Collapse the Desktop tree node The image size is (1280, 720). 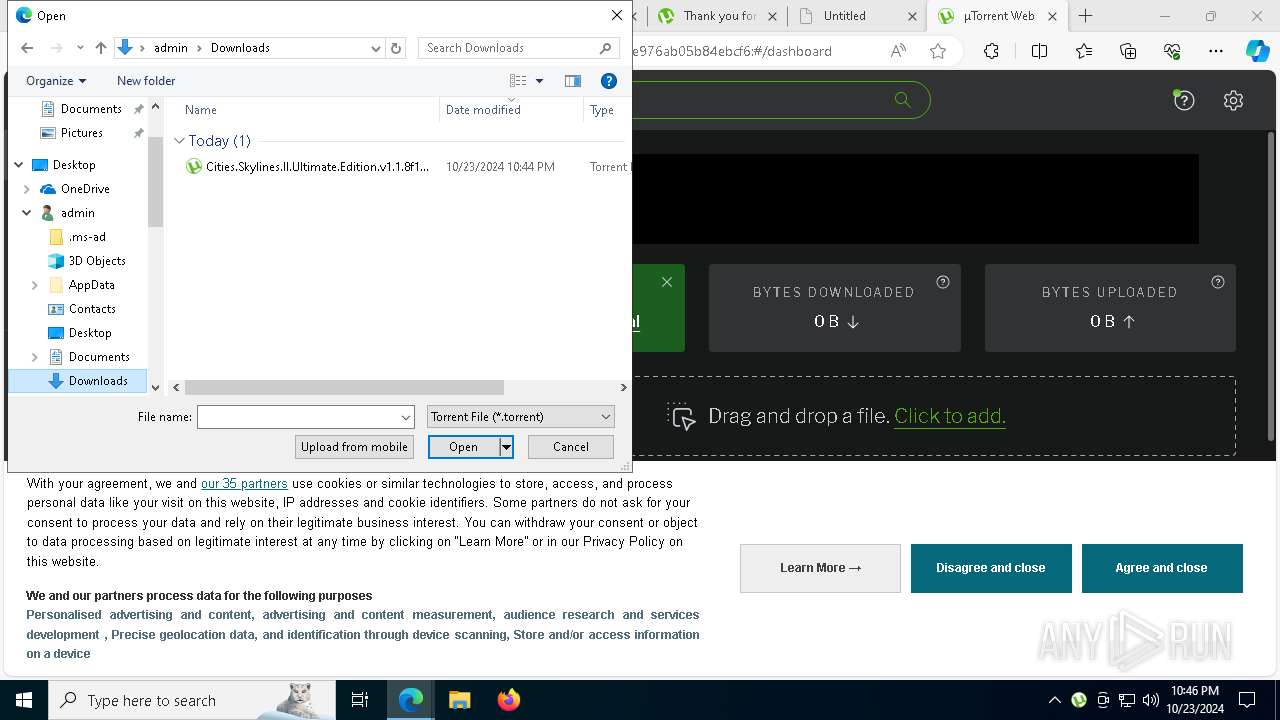pyautogui.click(x=19, y=165)
